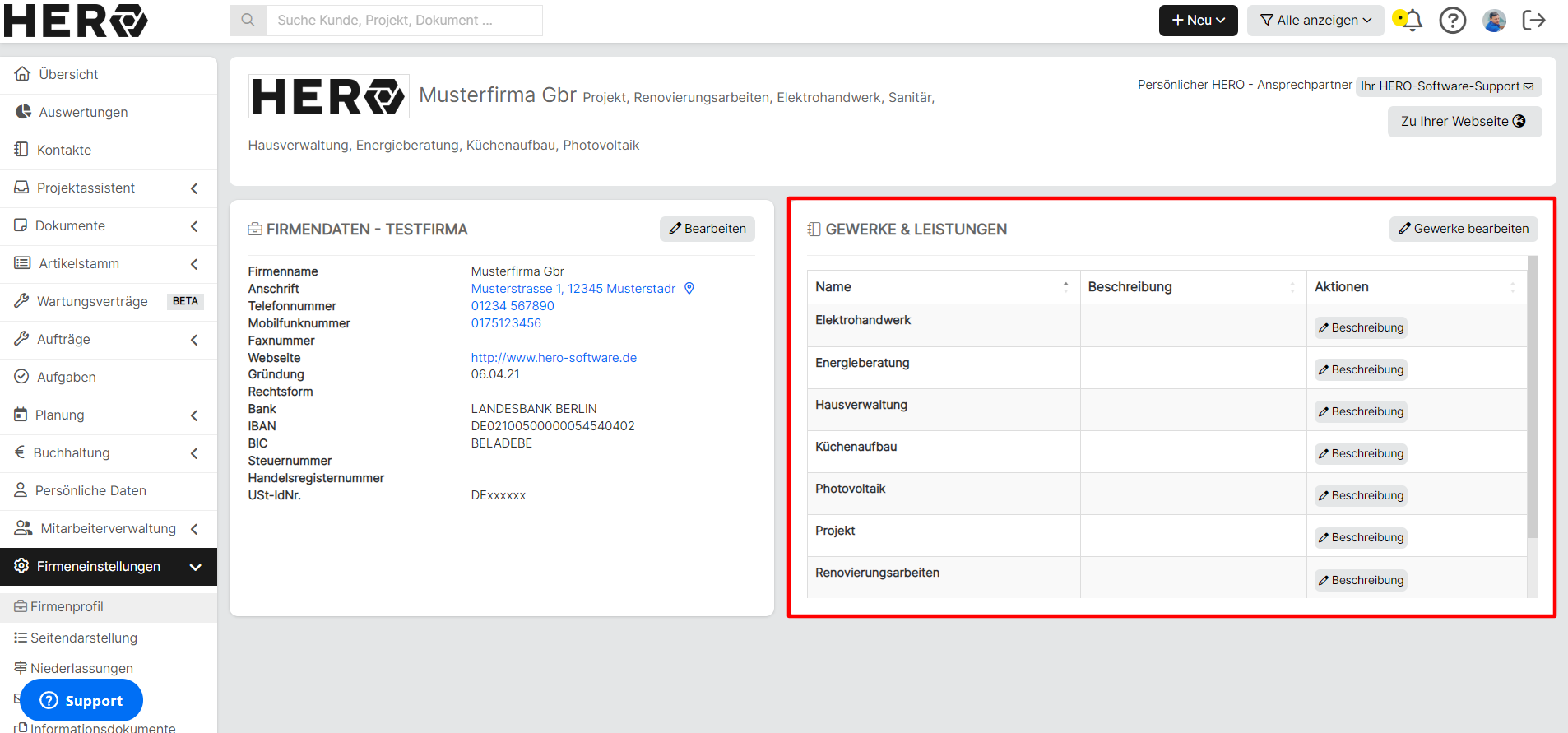Click the HERO logo in top bar
The height and width of the screenshot is (733, 1568).
[76, 21]
